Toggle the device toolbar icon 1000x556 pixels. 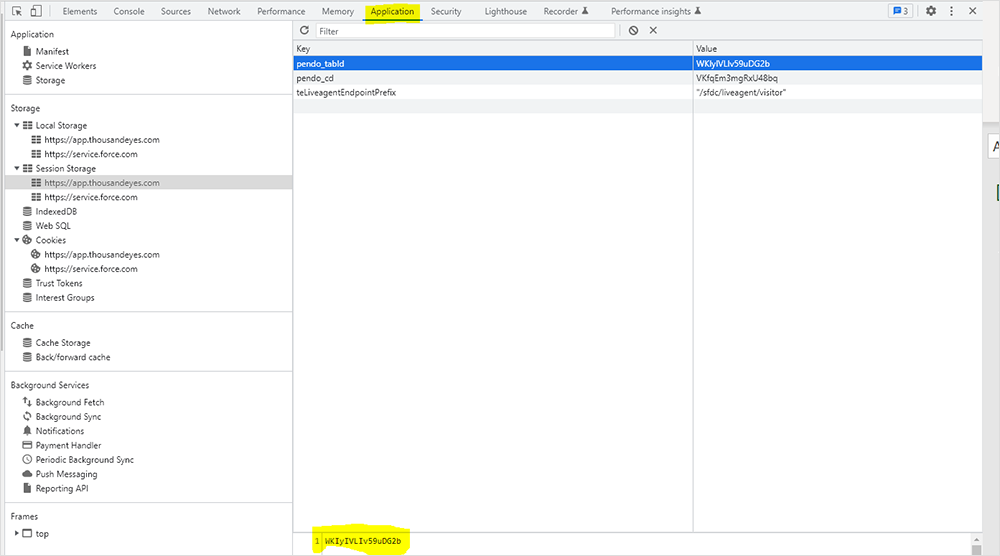tap(36, 11)
